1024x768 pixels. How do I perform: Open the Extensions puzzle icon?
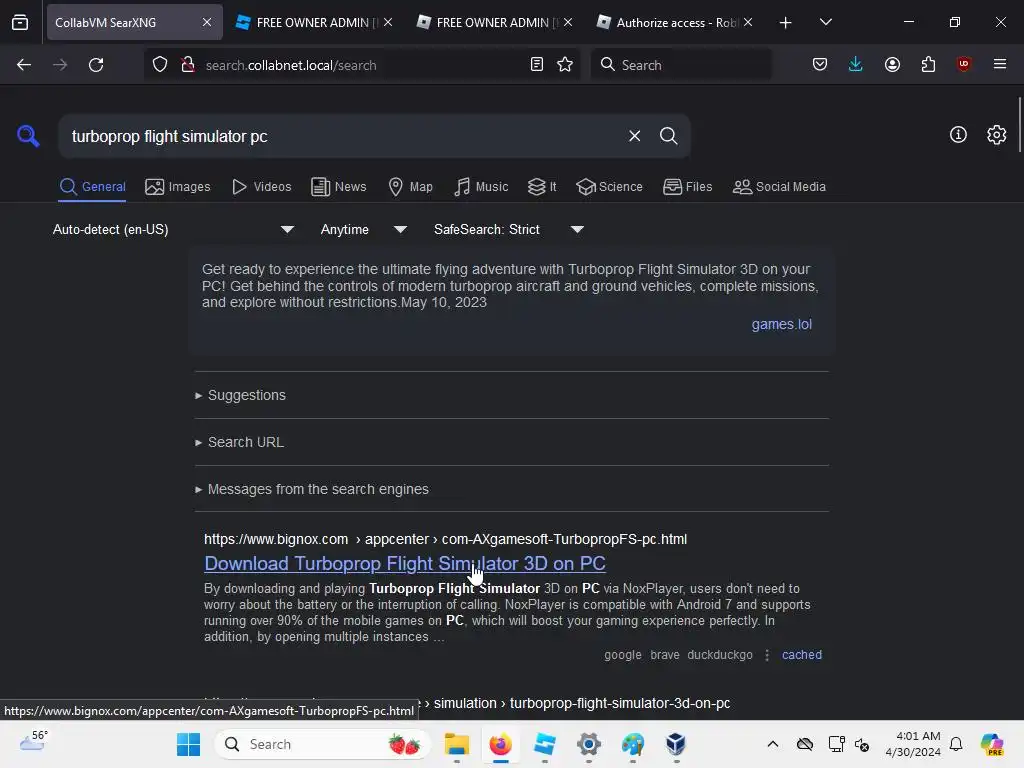tap(928, 65)
